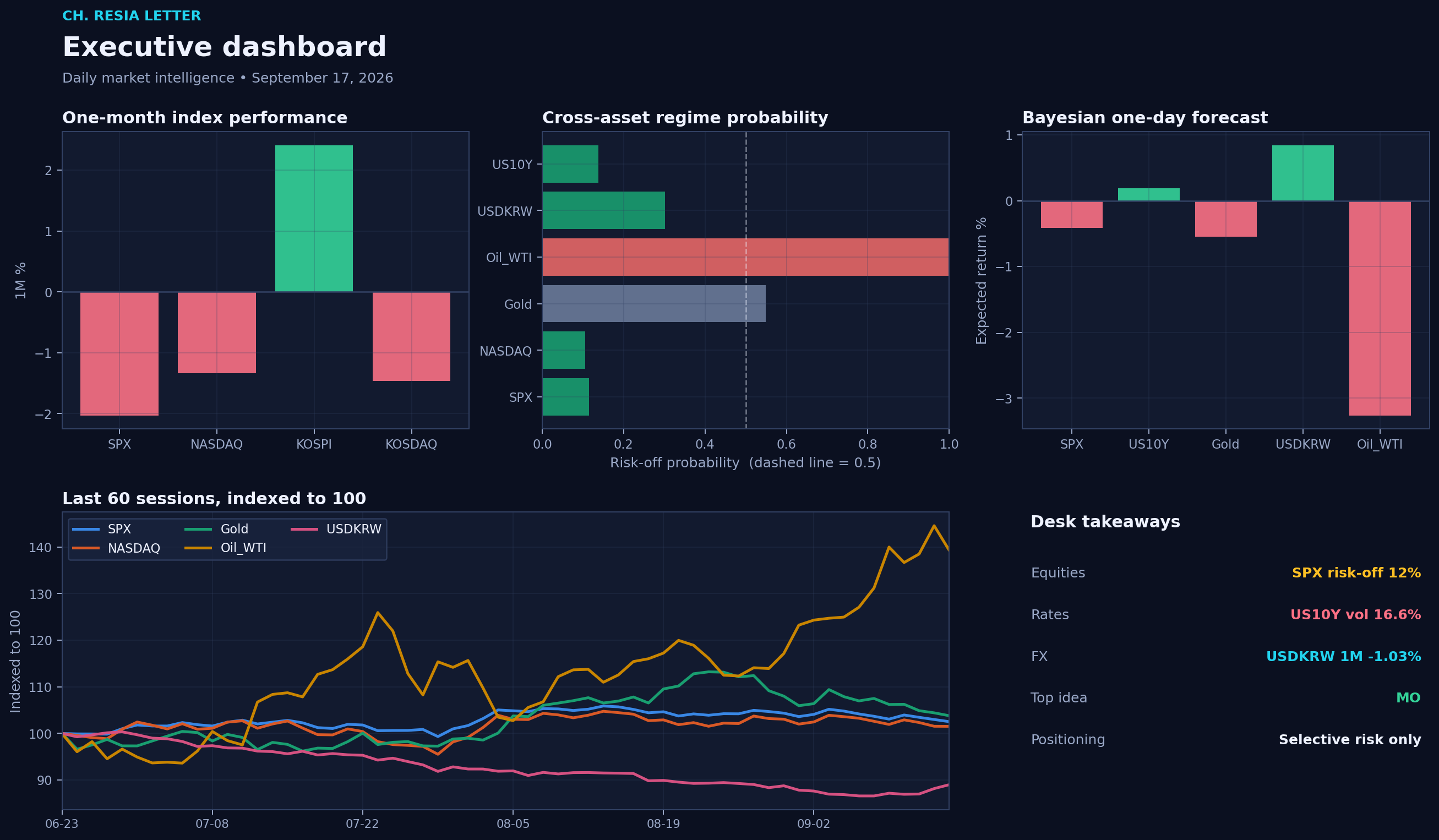This screenshot has height=840, width=1439.
Task: Click 'US10Y vol 16.6%' takeaway value
Action: click(x=1355, y=614)
